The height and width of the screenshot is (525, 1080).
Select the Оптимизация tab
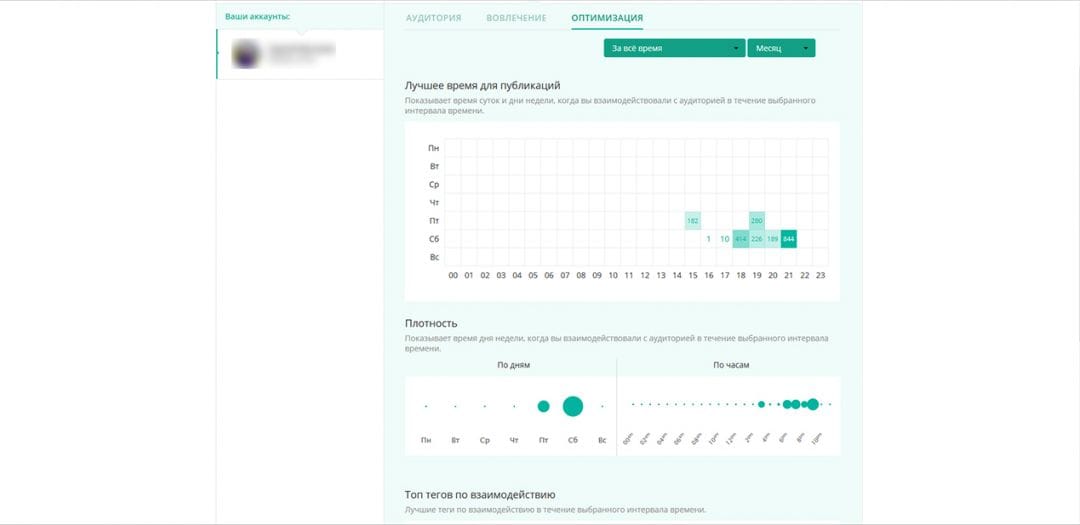(607, 18)
